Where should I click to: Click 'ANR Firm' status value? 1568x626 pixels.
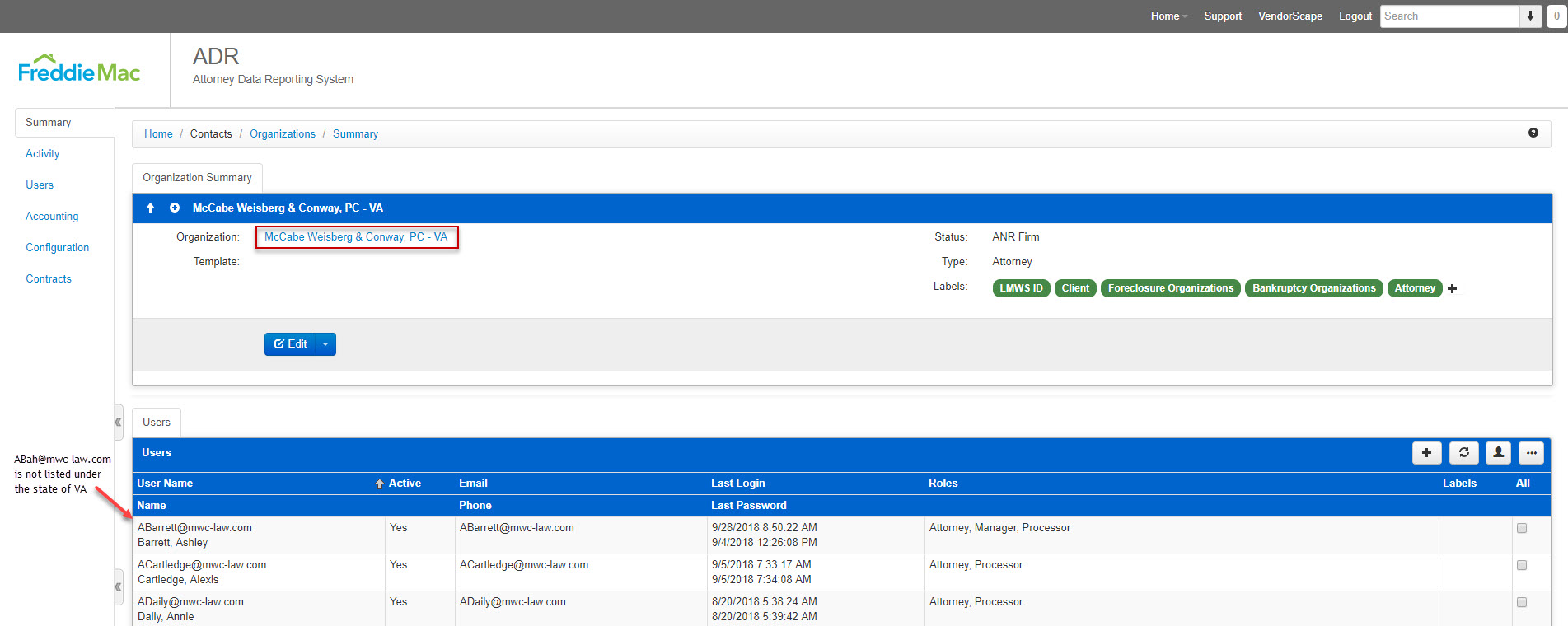[x=1016, y=237]
